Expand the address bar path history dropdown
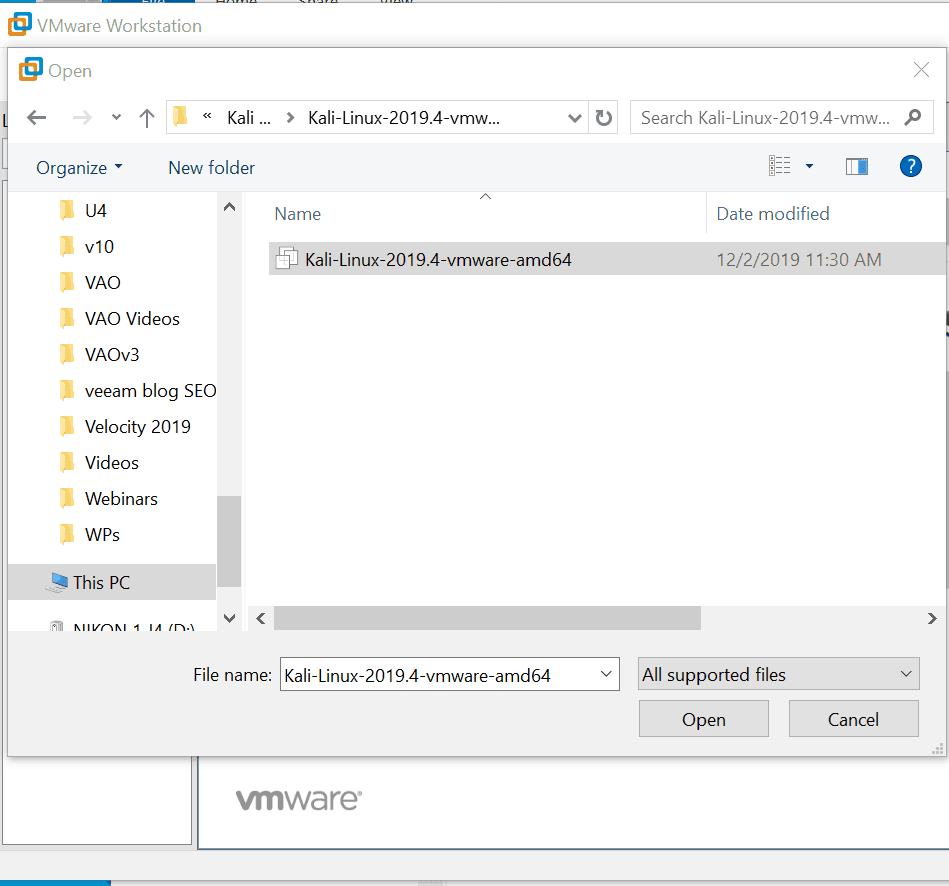The image size is (949, 886). [574, 117]
